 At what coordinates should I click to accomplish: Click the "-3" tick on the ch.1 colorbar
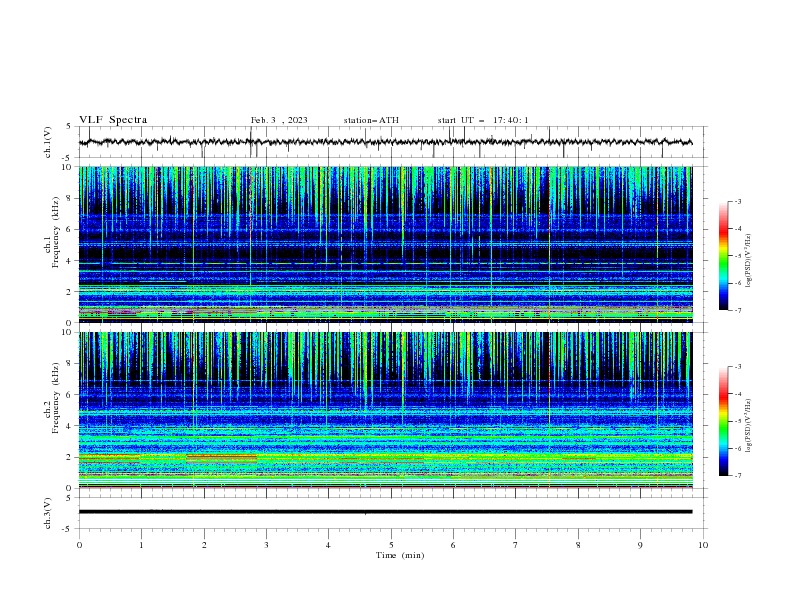tap(737, 201)
